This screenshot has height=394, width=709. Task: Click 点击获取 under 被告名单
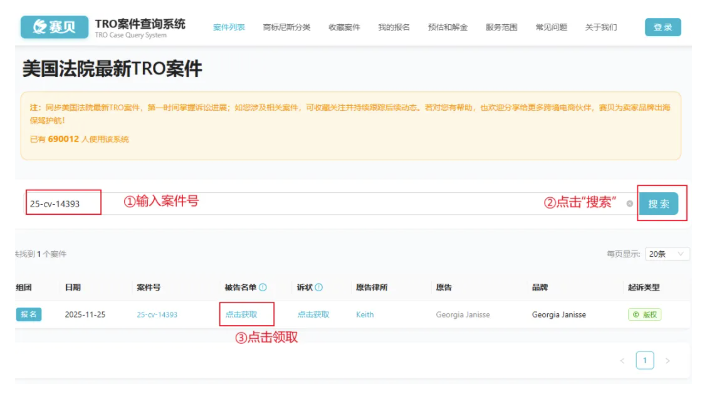pos(241,314)
